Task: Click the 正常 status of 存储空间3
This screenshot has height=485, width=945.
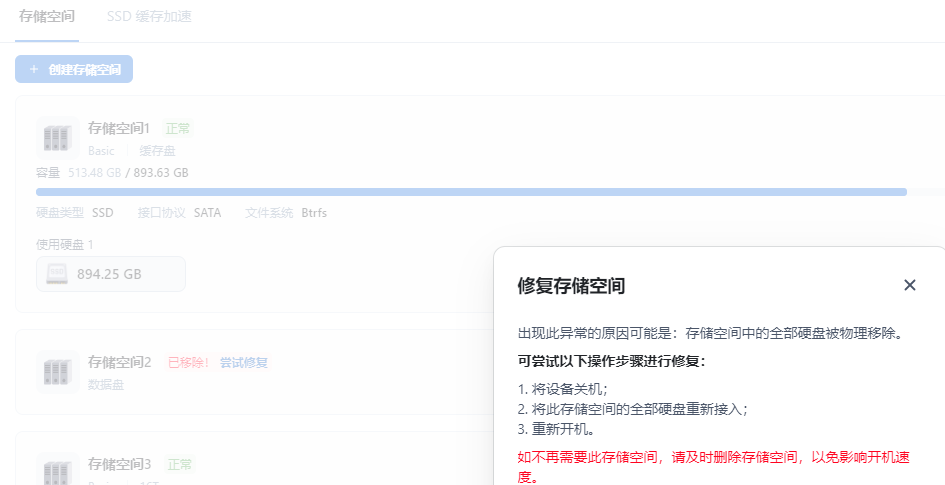Action: coord(180,465)
